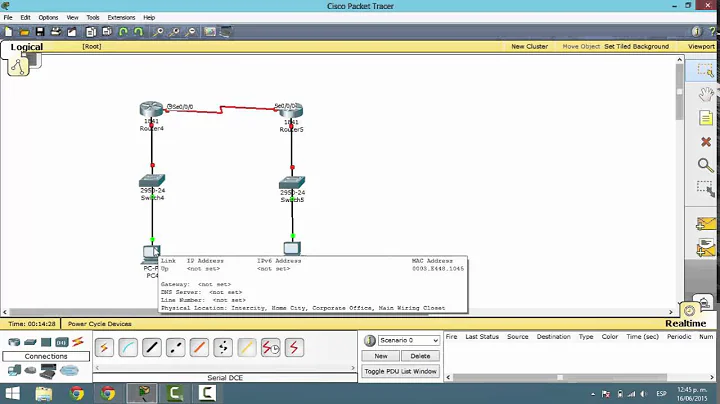Image resolution: width=720 pixels, height=404 pixels.
Task: Pick the Serial DTE red cable
Action: click(x=294, y=348)
